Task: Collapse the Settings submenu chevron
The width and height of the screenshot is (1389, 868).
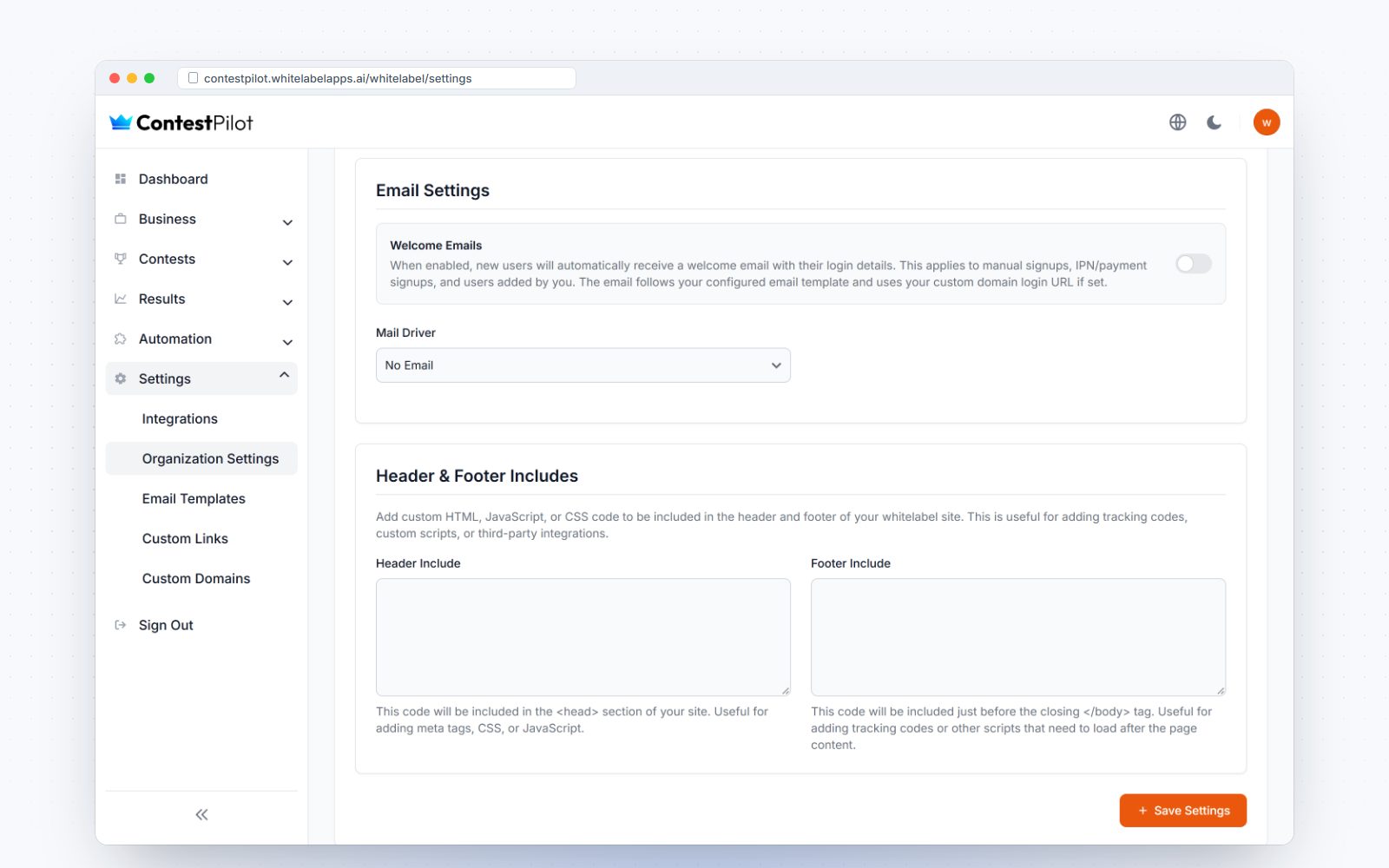Action: (x=284, y=375)
